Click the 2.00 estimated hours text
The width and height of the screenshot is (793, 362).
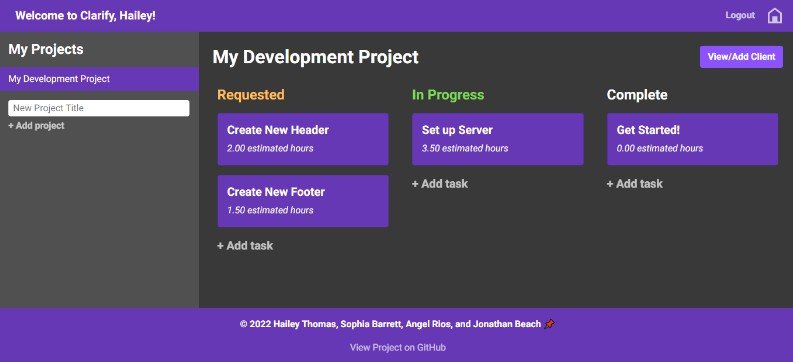point(270,148)
